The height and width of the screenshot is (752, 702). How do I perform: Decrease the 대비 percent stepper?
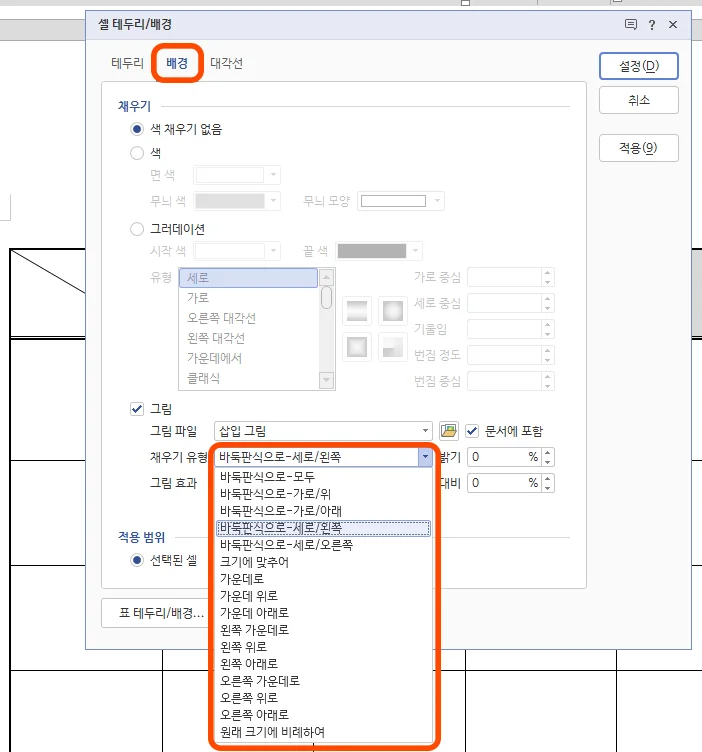(x=548, y=488)
